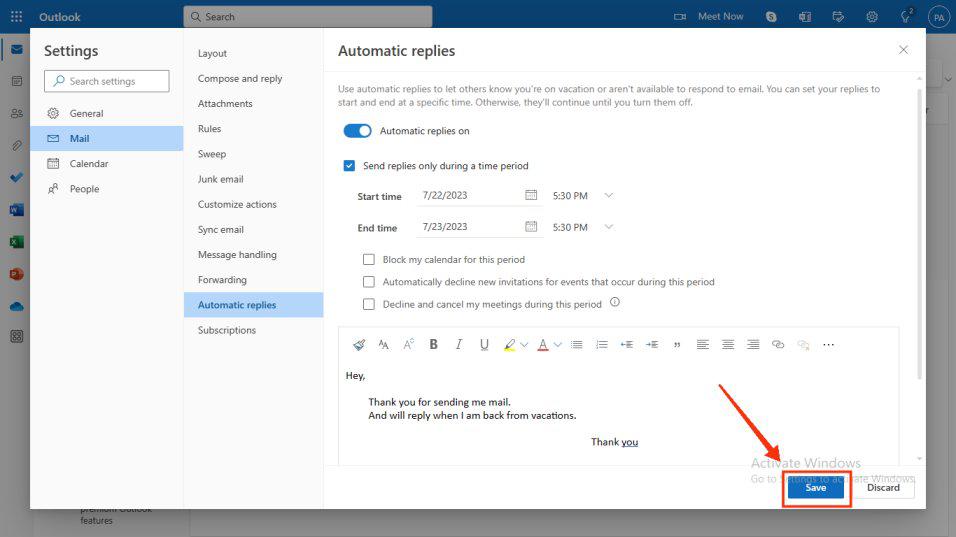The image size is (956, 537).
Task: Apply bold formatting in reply editor
Action: (x=433, y=344)
